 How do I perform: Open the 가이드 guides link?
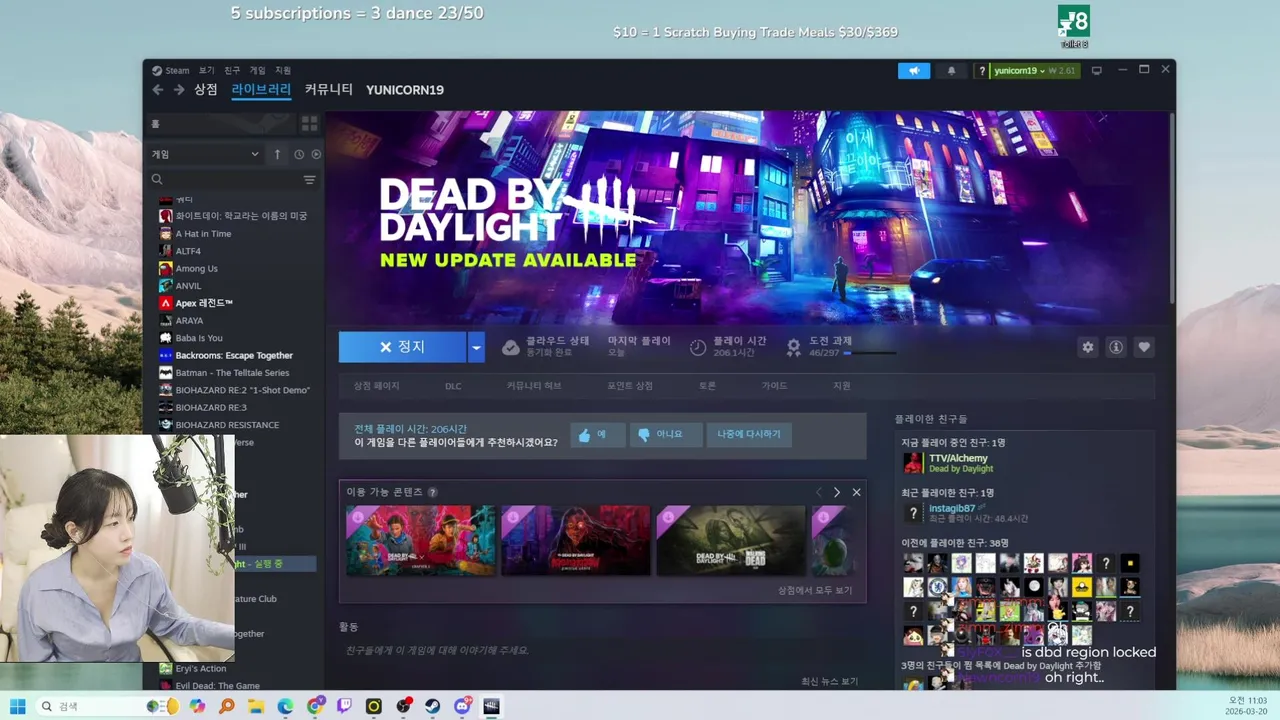[x=775, y=386]
